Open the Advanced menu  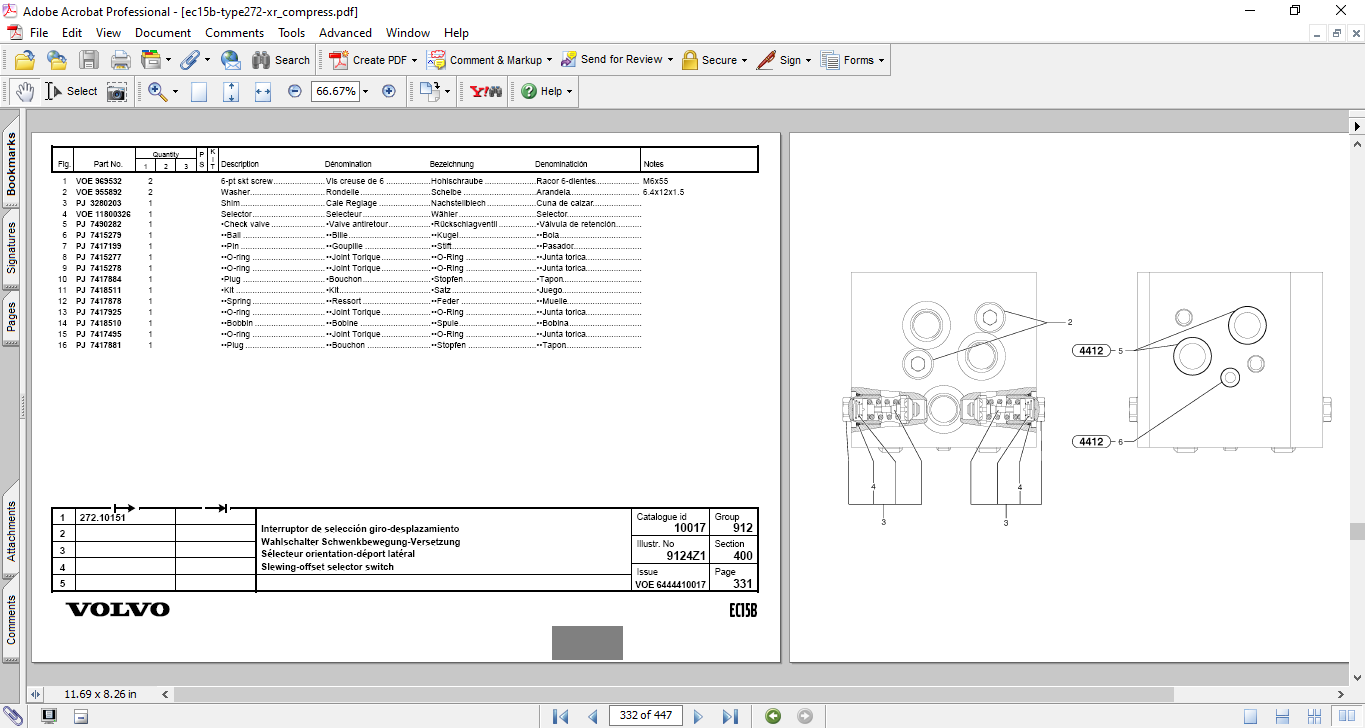[x=345, y=33]
